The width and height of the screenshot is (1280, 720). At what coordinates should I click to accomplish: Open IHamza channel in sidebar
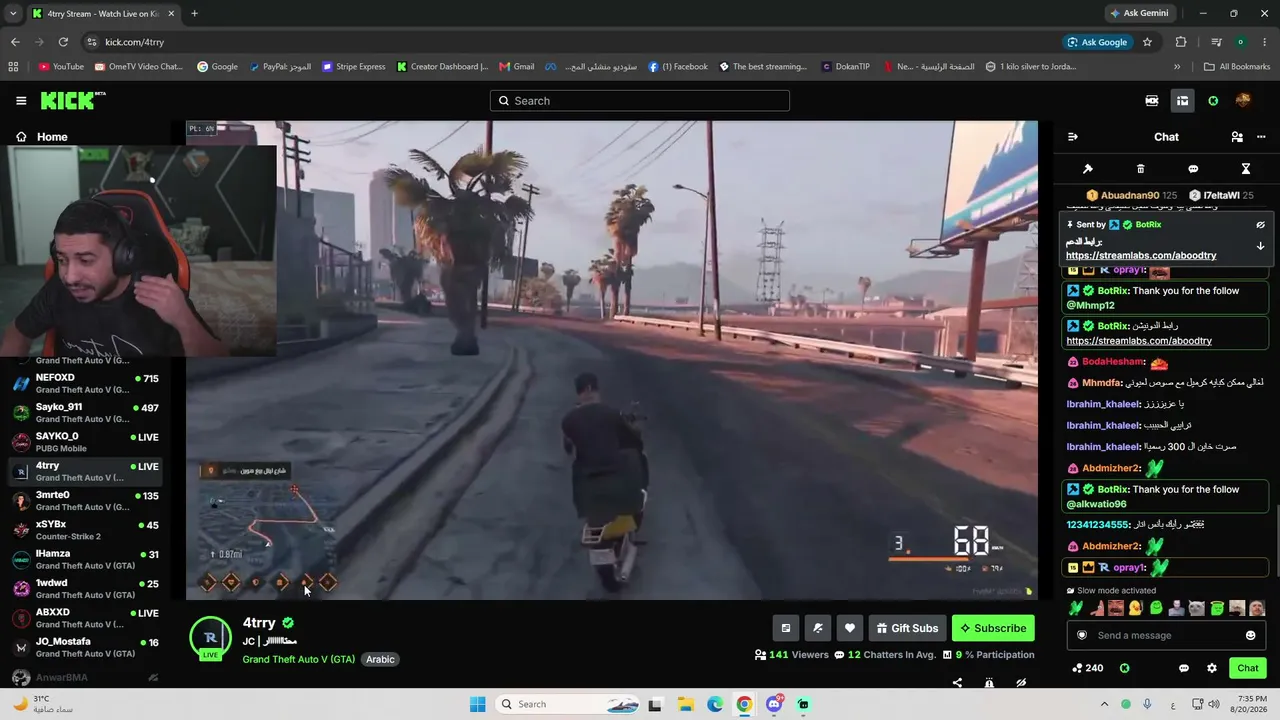[85, 559]
